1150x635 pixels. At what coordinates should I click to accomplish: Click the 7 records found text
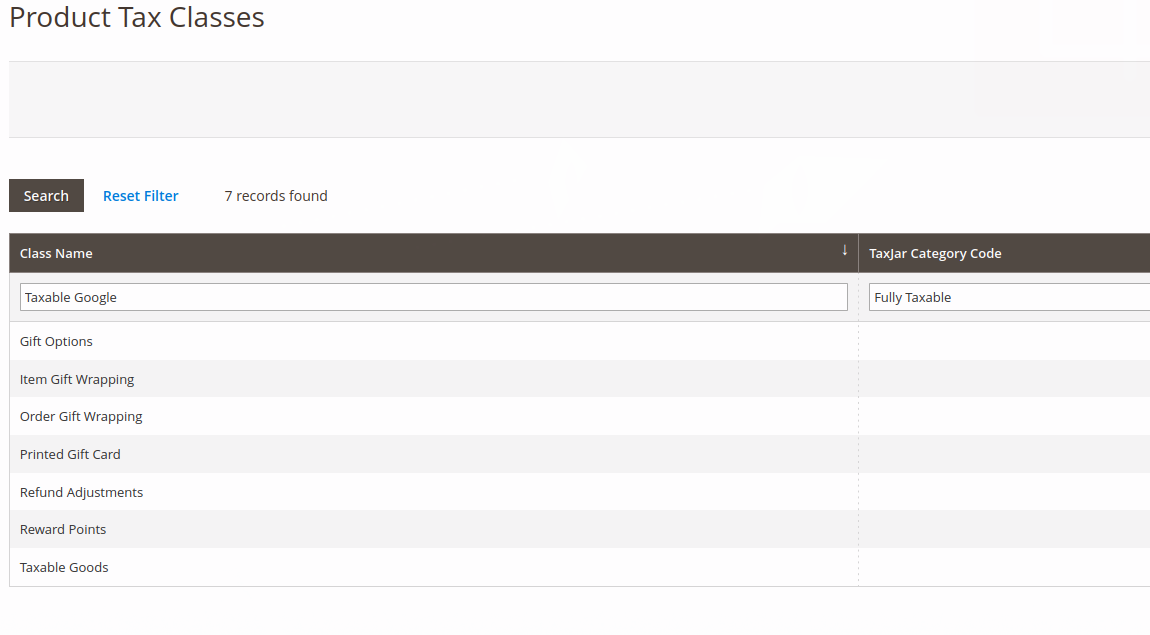pos(276,196)
